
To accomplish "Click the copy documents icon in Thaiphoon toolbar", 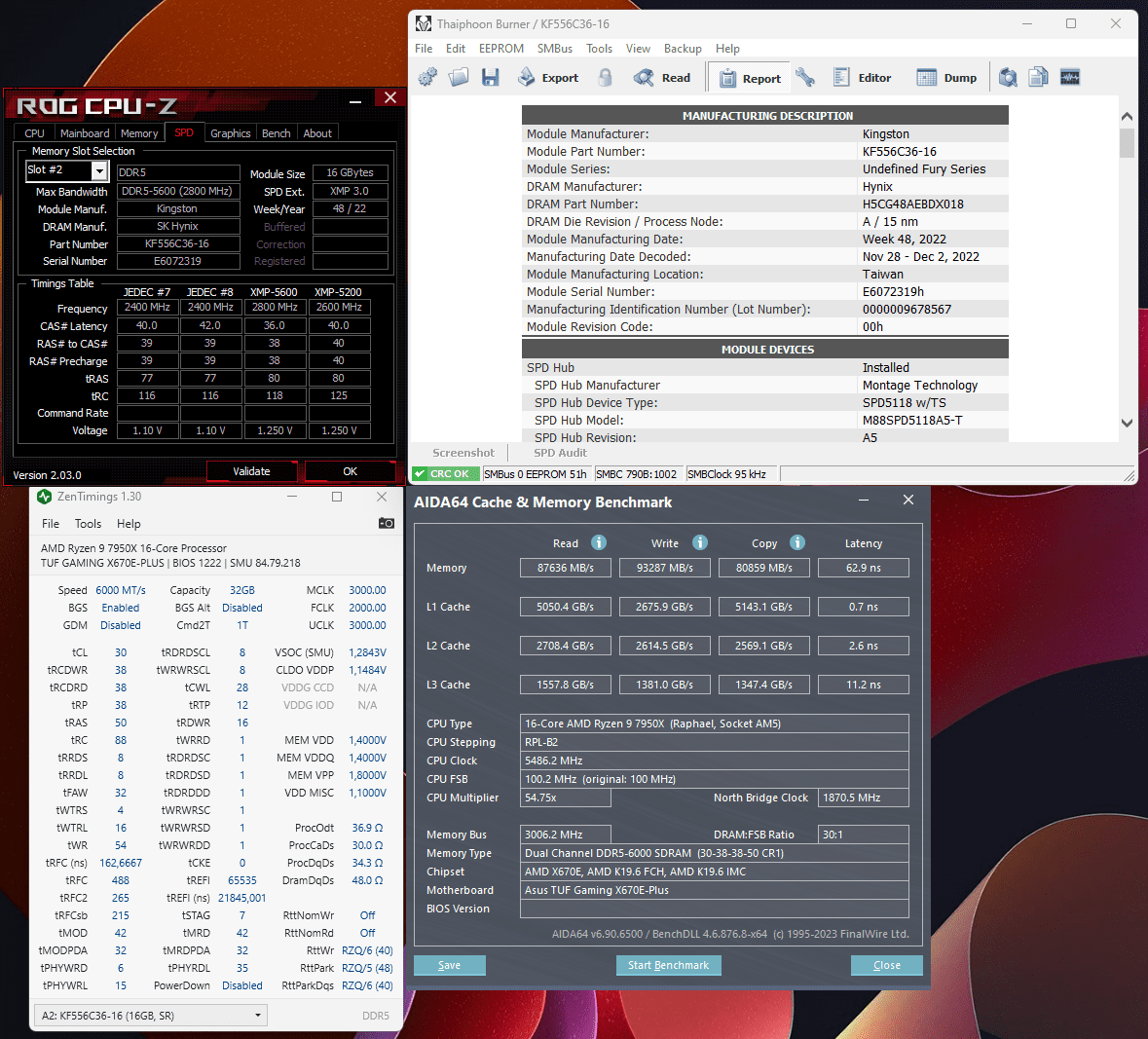I will [x=1038, y=77].
